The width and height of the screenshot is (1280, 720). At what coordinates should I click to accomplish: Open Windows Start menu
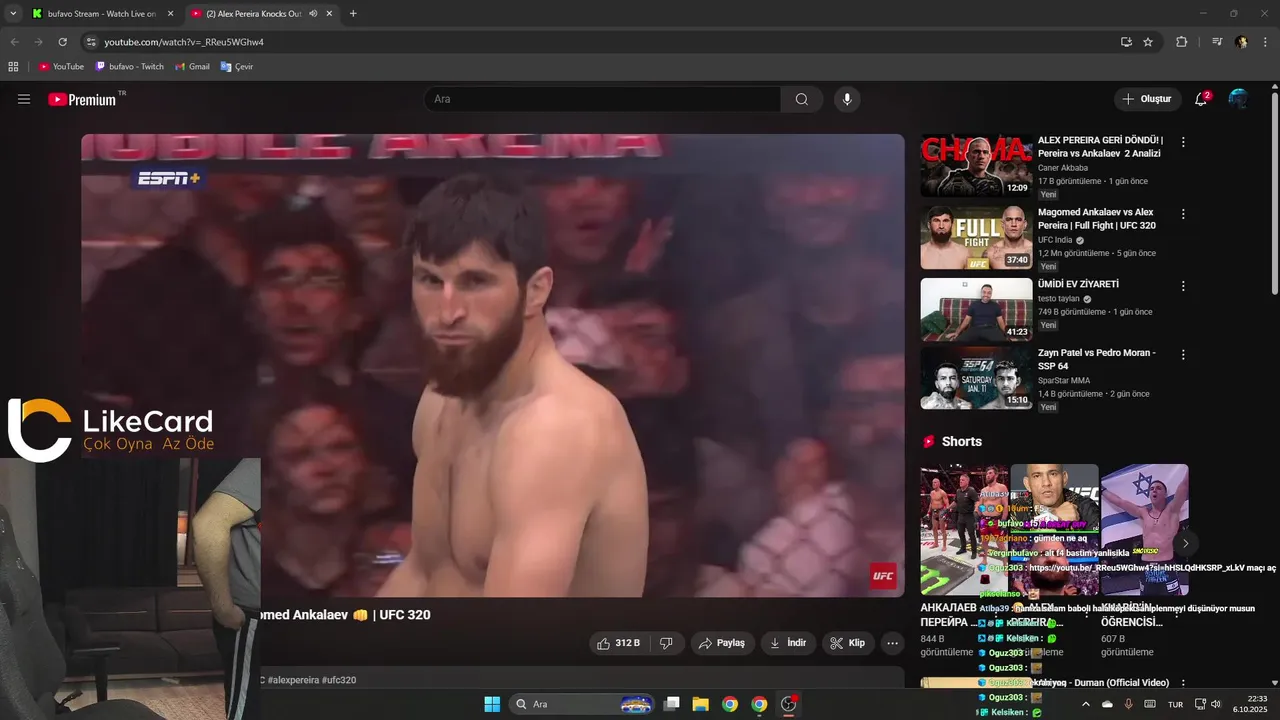492,704
